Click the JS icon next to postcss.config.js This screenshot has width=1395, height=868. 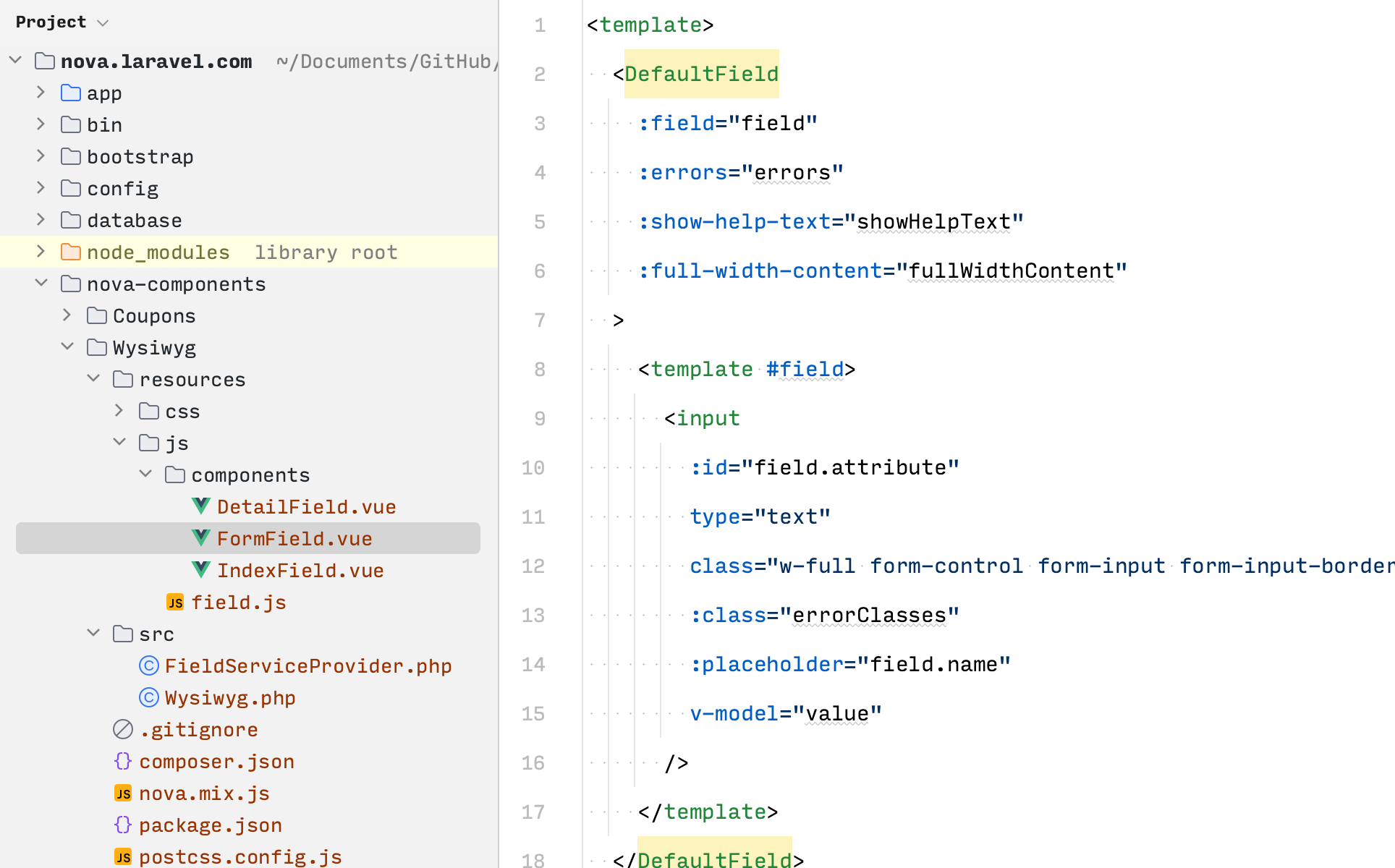pyautogui.click(x=122, y=856)
